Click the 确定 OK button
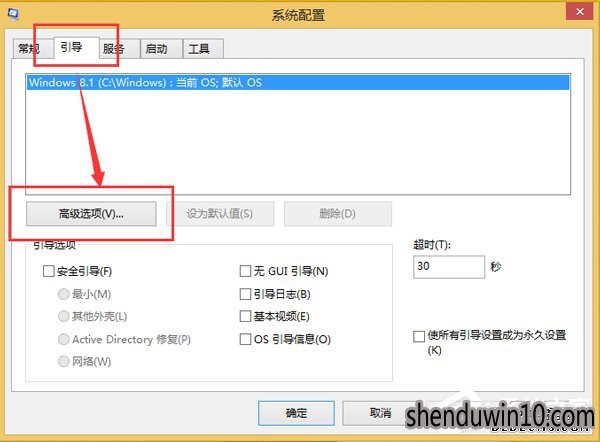This screenshot has height=442, width=600. click(296, 413)
